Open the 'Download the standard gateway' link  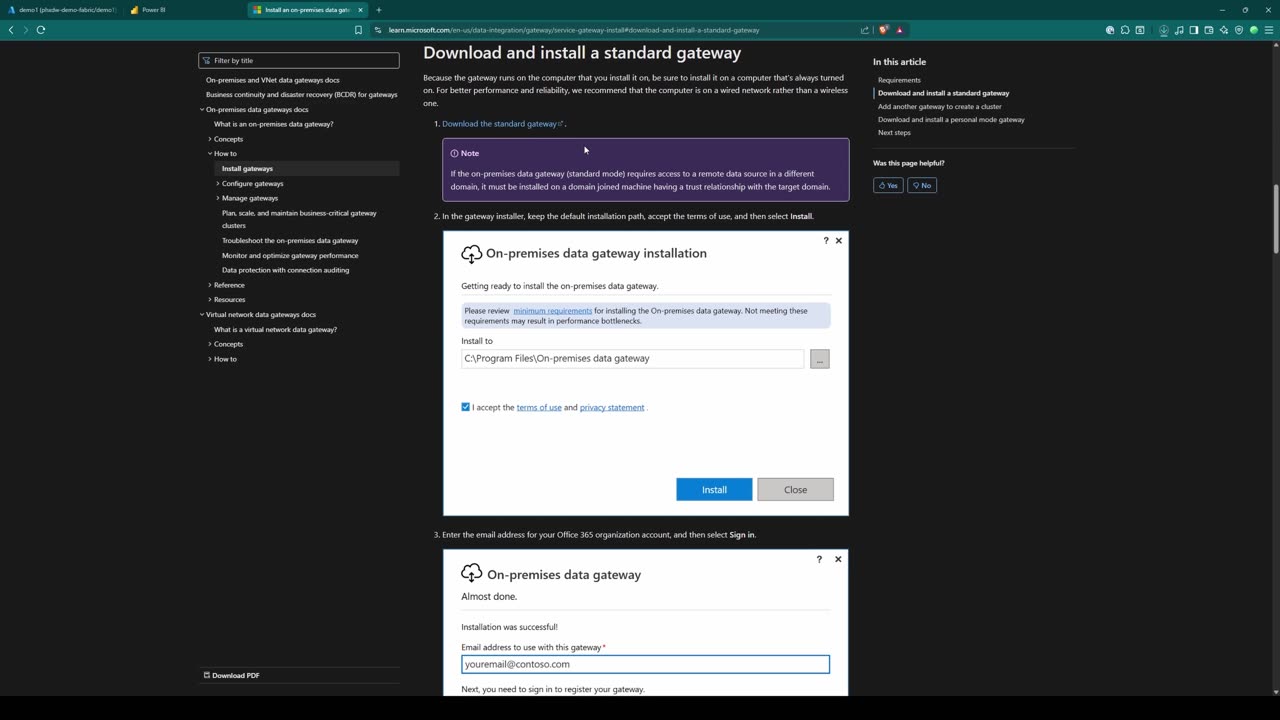(x=499, y=124)
